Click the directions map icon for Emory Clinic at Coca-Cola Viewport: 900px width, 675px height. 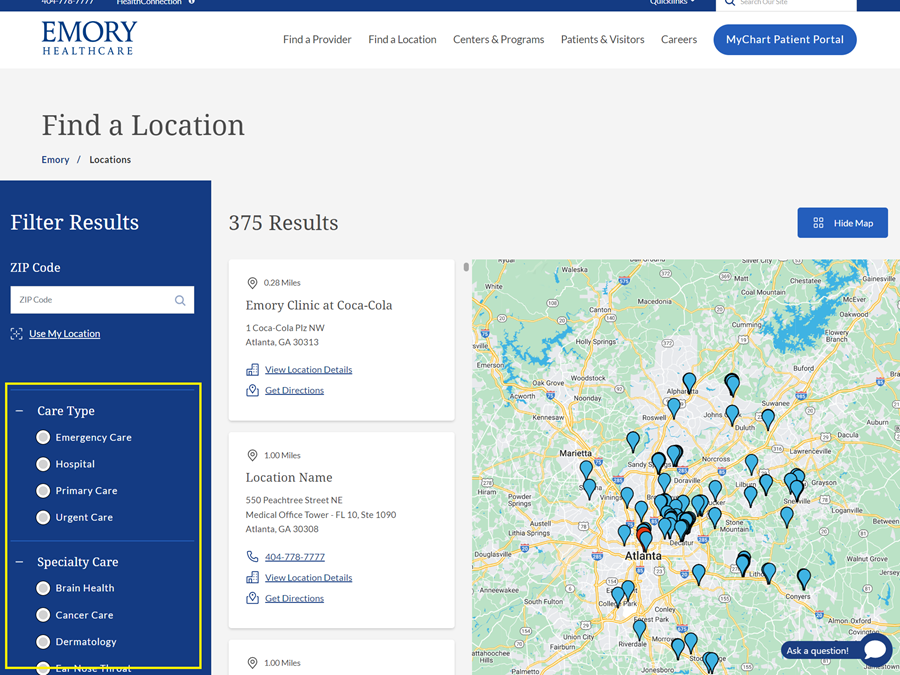click(x=253, y=390)
